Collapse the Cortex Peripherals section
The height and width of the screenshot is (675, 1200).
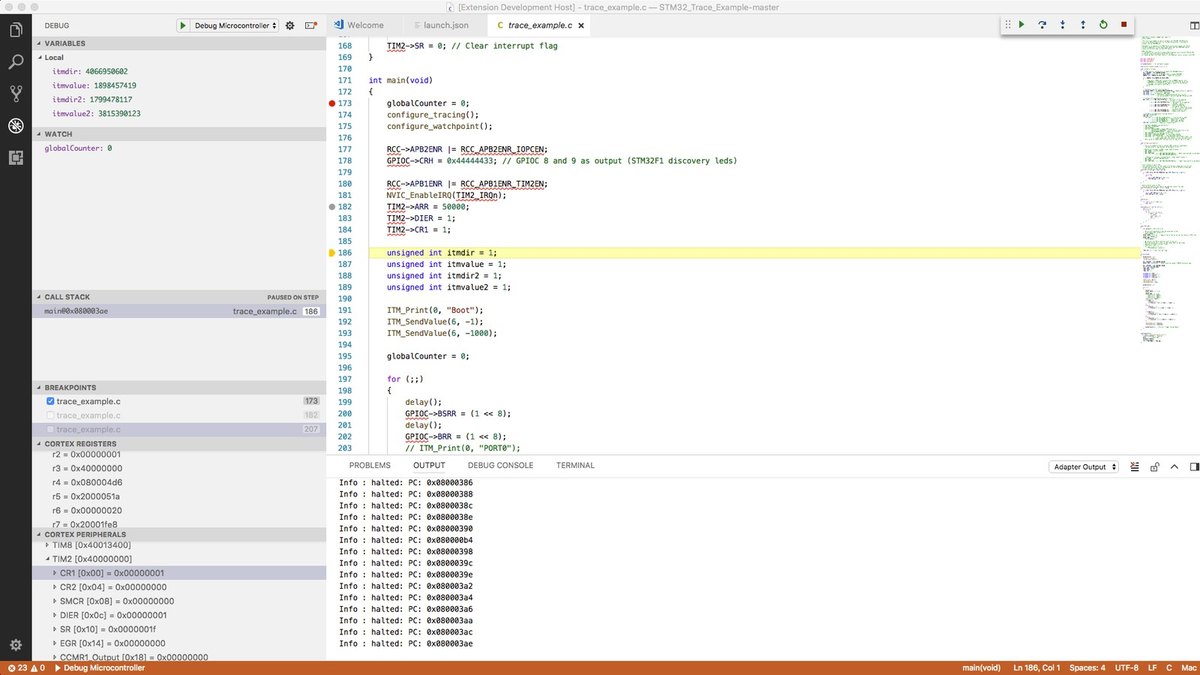[179, 534]
